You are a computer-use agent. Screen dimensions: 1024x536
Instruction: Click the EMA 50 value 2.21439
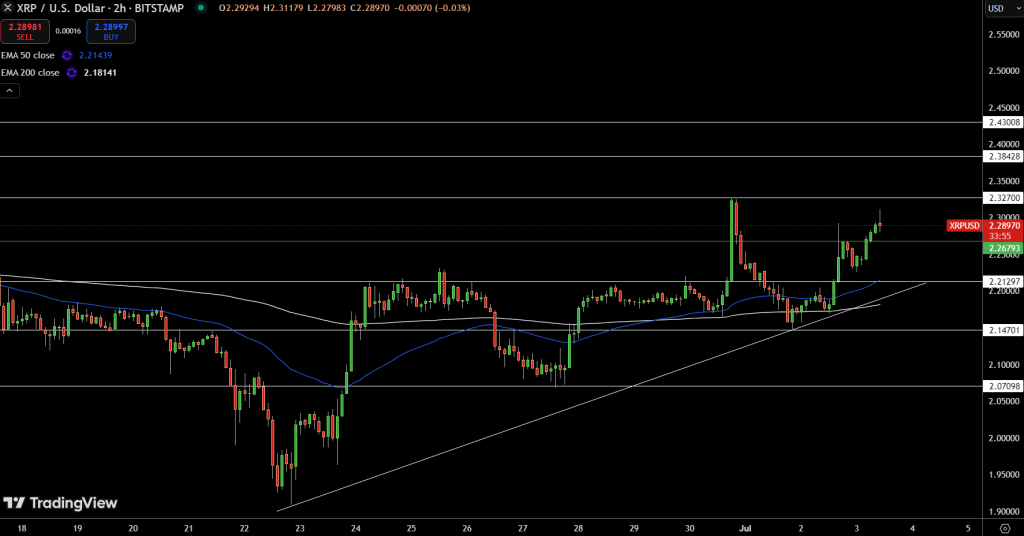click(x=95, y=55)
